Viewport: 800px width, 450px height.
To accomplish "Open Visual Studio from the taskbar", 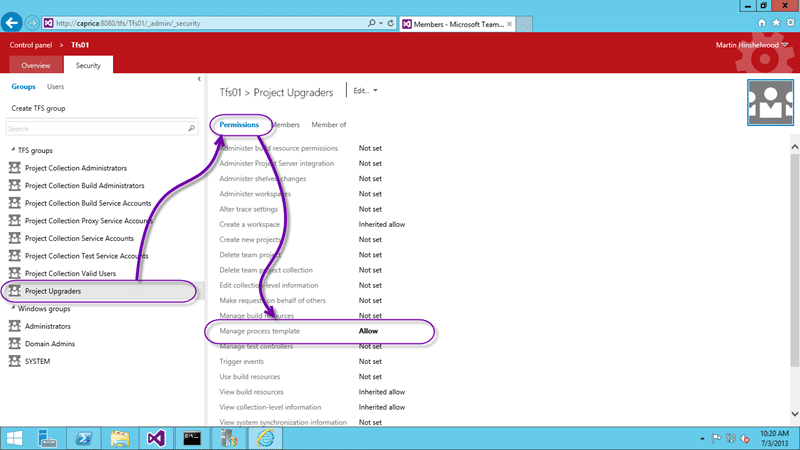I will pyautogui.click(x=156, y=438).
